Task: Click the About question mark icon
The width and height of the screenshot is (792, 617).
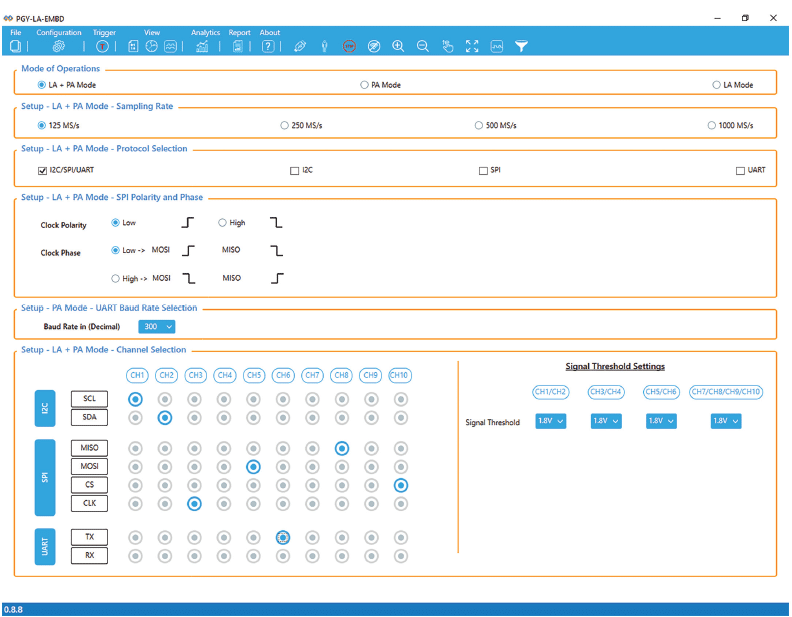Action: (268, 46)
